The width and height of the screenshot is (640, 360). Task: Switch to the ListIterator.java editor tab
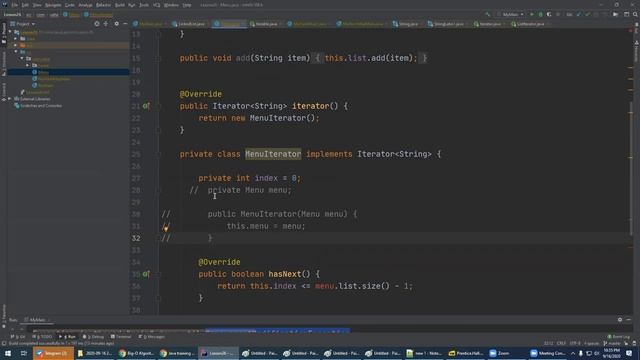pyautogui.click(x=530, y=24)
